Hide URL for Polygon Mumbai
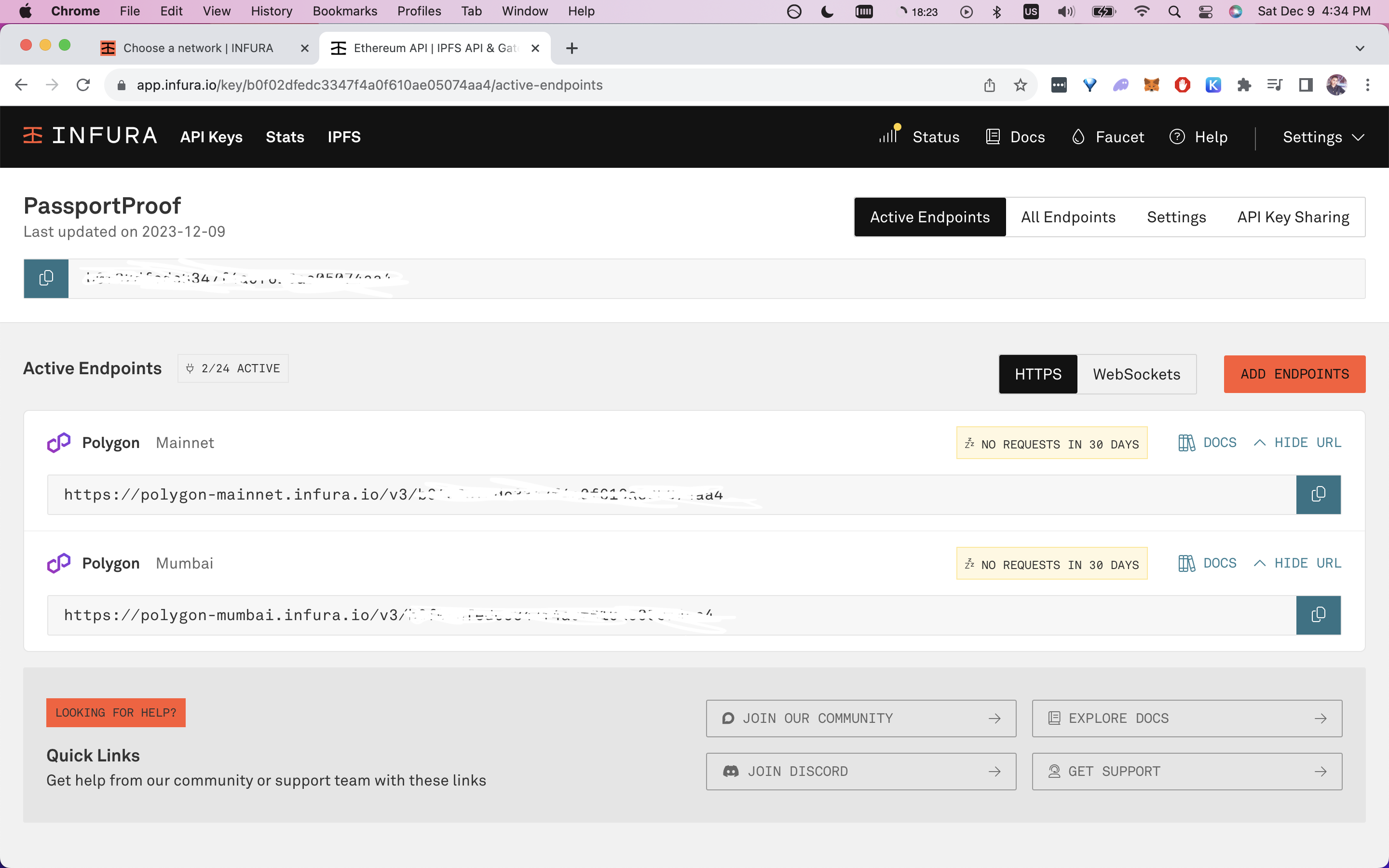1389x868 pixels. tap(1298, 563)
